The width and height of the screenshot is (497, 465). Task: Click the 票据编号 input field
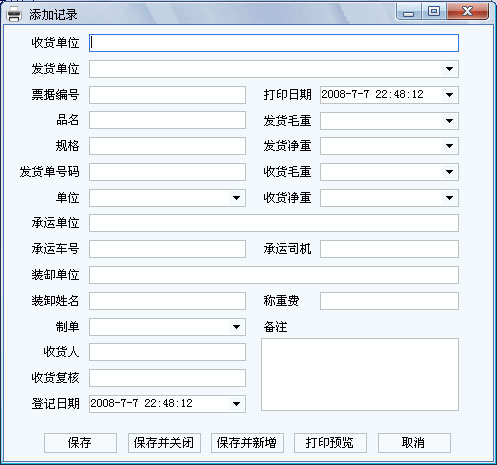(x=167, y=95)
